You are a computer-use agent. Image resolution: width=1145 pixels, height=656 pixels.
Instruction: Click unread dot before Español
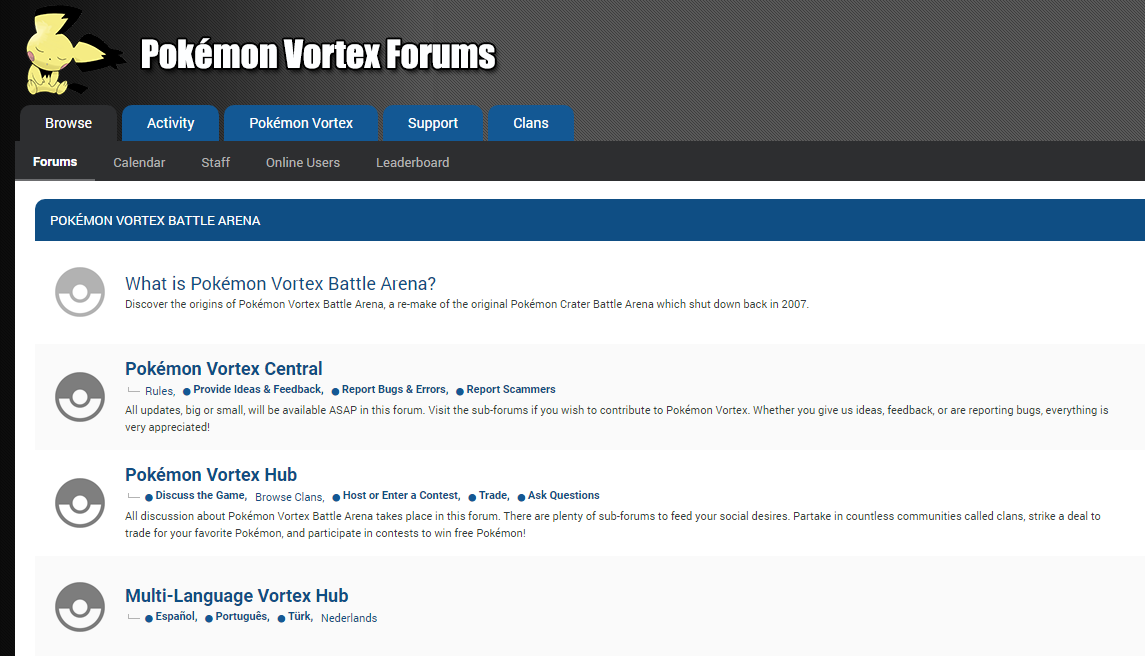click(x=149, y=619)
